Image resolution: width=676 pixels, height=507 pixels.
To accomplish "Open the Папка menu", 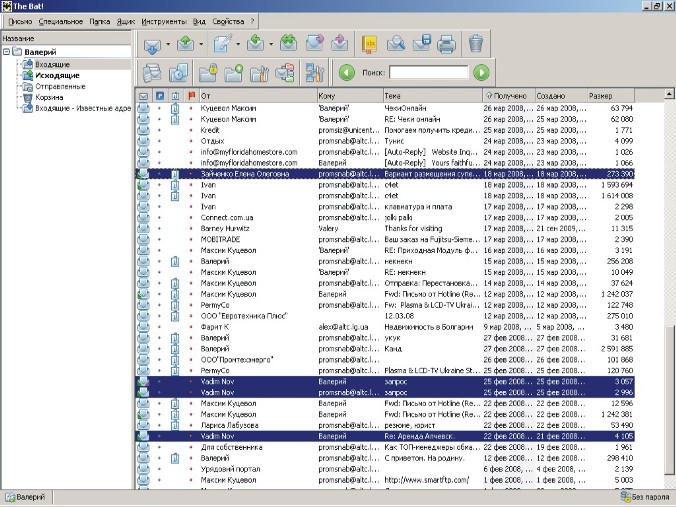I will (x=100, y=22).
